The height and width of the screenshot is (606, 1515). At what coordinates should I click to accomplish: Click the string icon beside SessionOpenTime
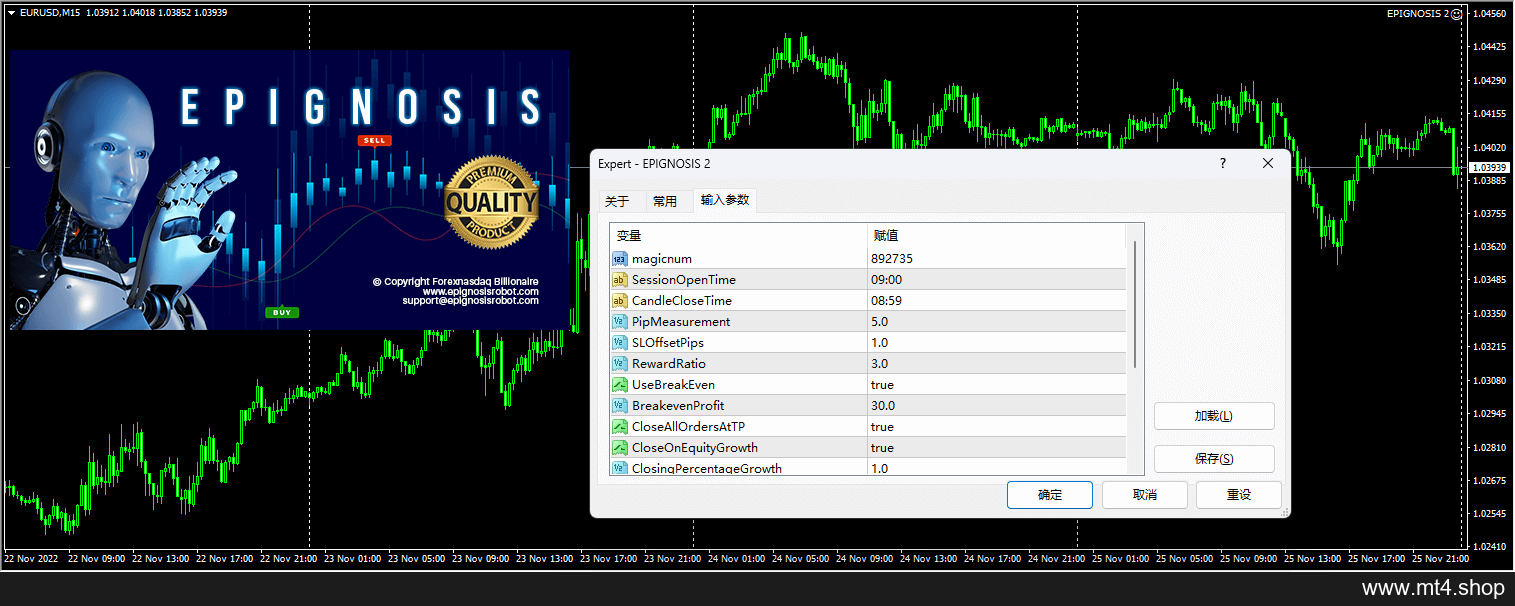click(x=619, y=280)
